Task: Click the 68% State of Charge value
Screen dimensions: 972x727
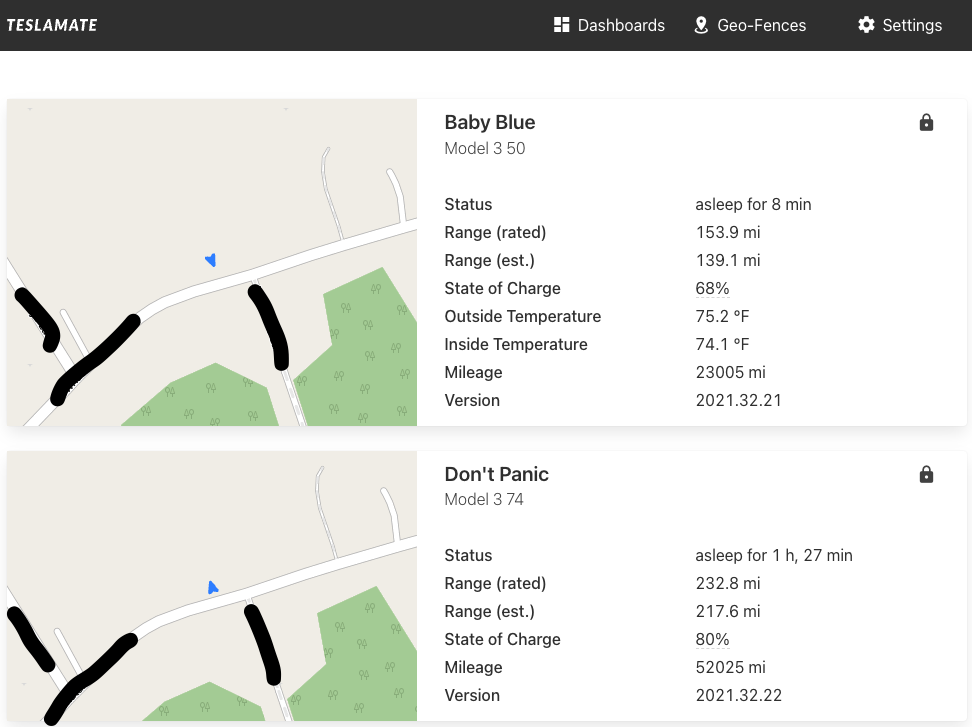Action: 712,288
